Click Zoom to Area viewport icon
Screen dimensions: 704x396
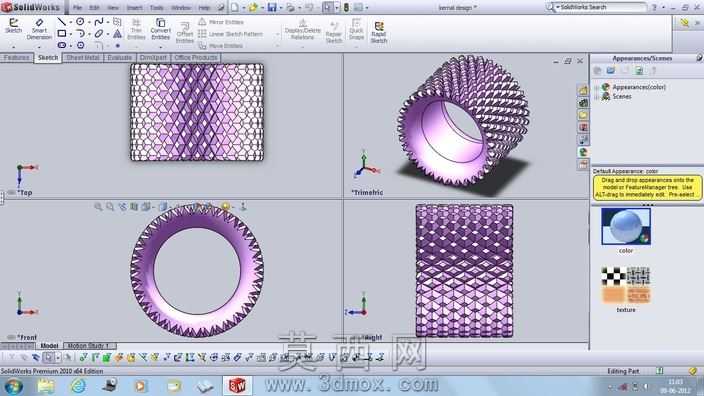[110, 207]
